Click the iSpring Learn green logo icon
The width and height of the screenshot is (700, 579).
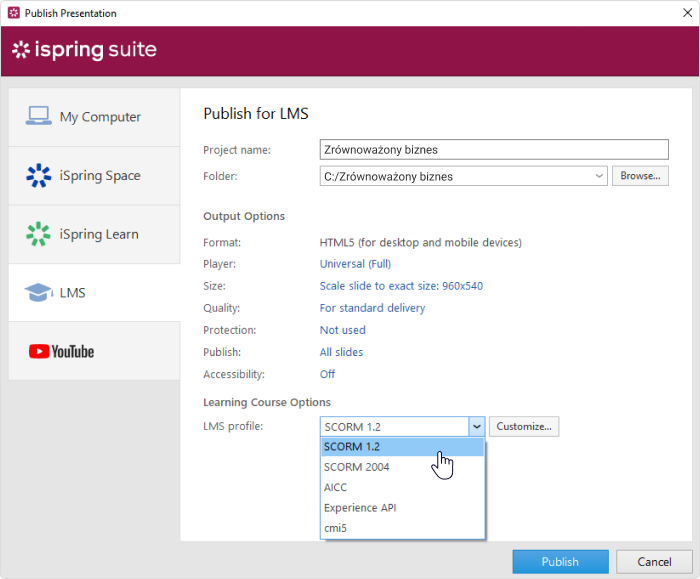pyautogui.click(x=38, y=234)
